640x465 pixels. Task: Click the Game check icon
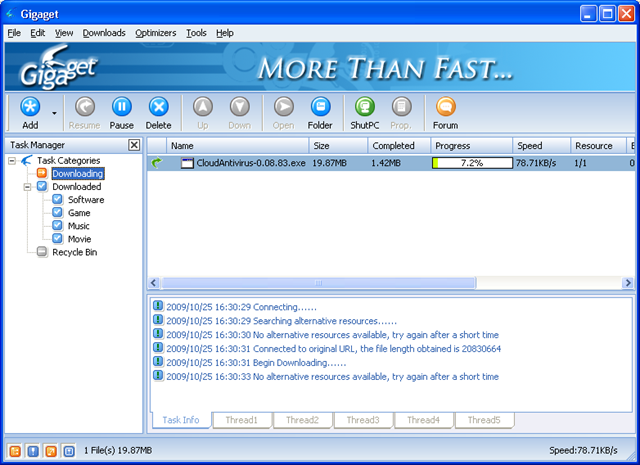pos(58,212)
